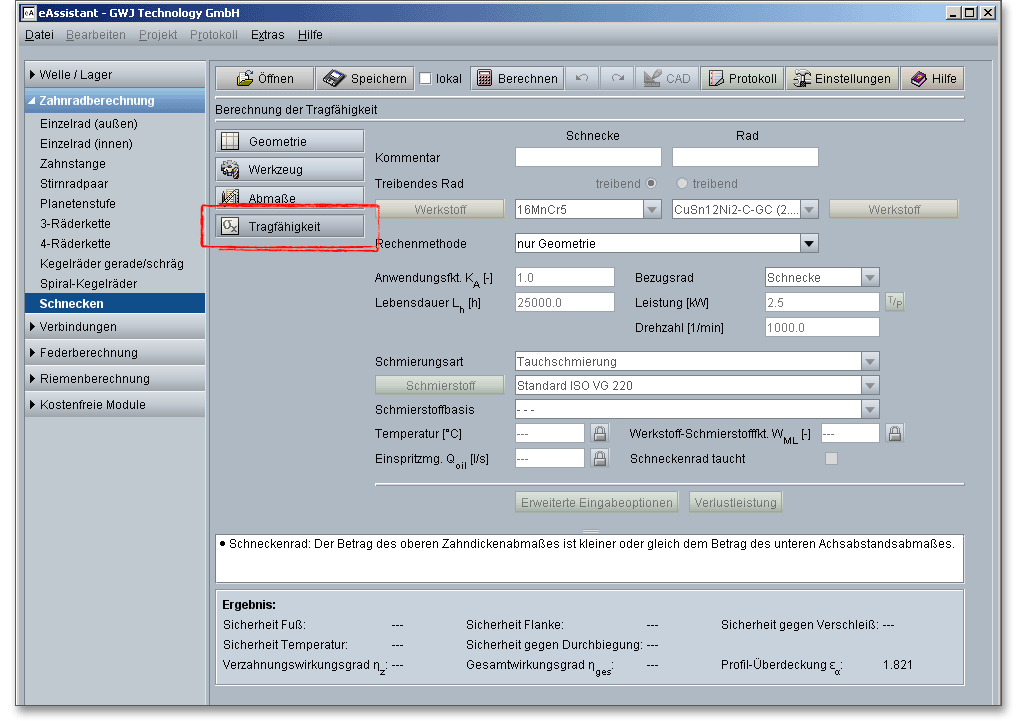Open Einstellungen settings
Image resolution: width=1017 pixels, height=721 pixels.
841,79
